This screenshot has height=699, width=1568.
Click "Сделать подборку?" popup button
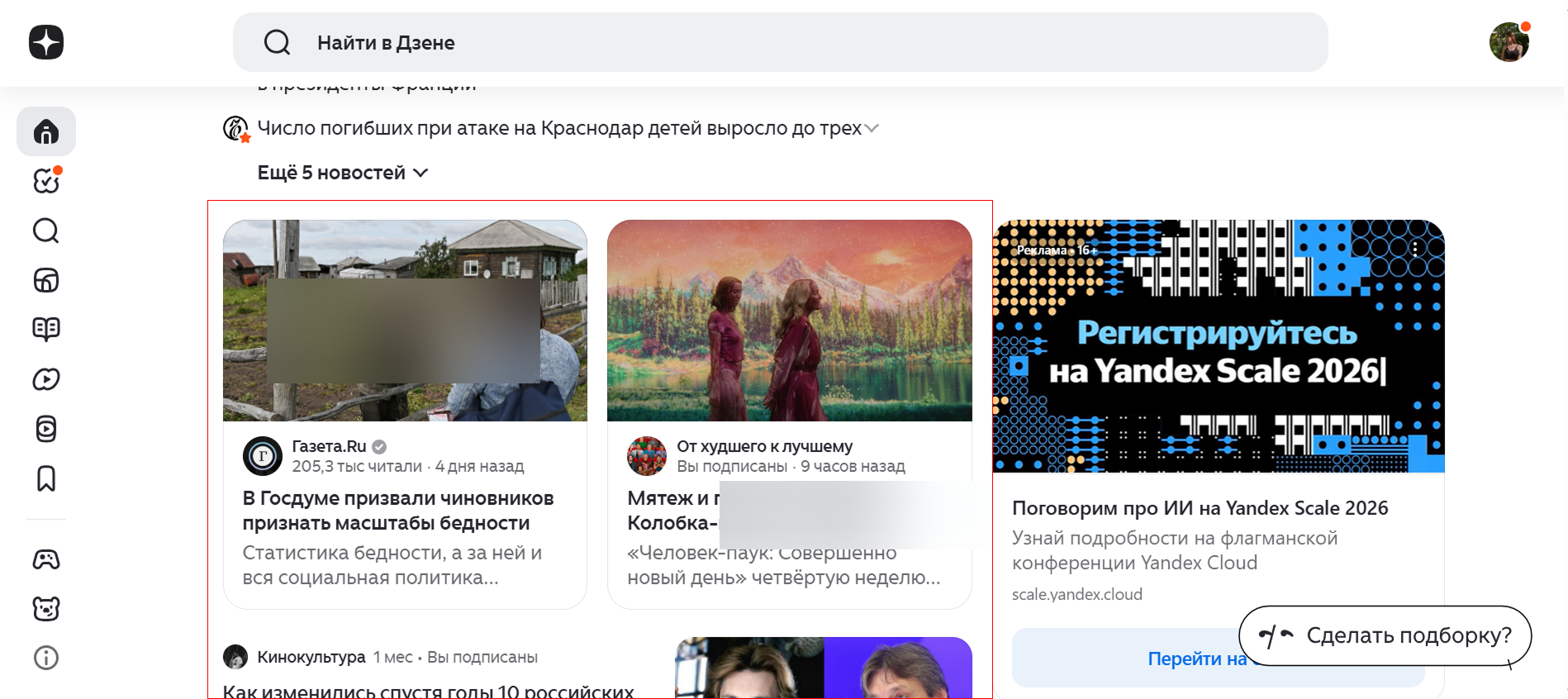pos(1385,635)
